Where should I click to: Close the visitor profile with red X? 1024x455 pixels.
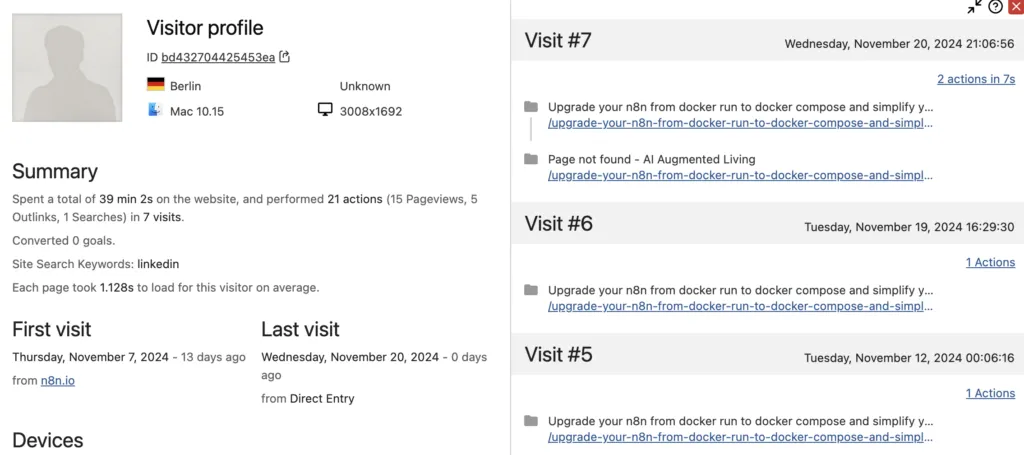[1015, 7]
